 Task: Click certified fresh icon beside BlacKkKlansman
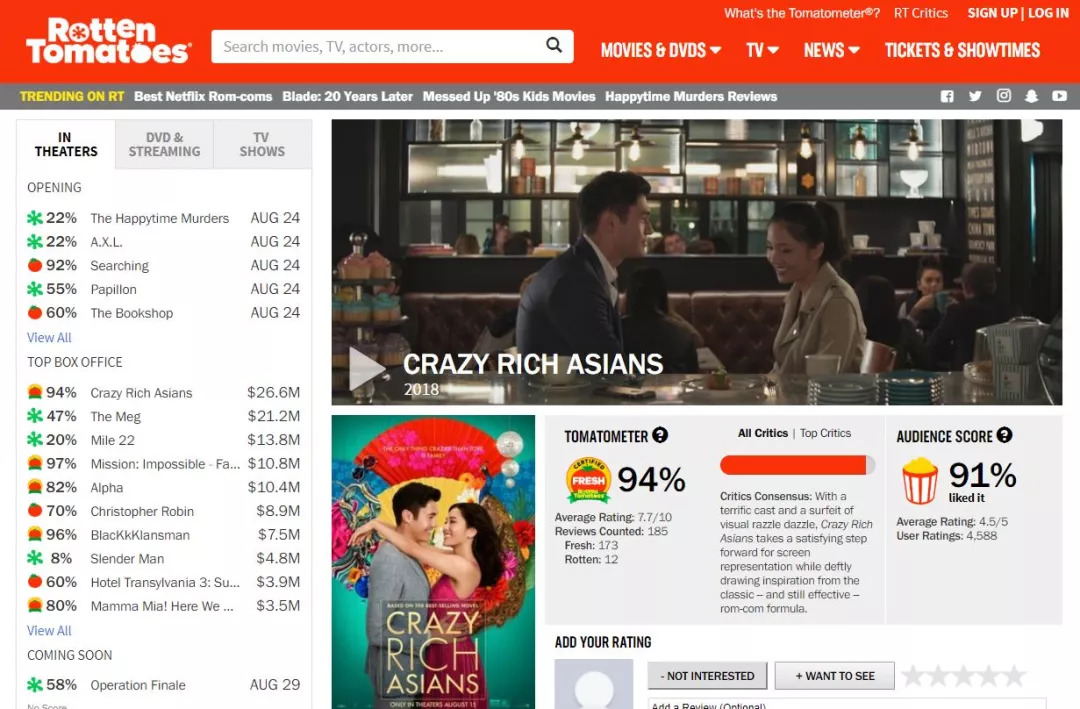point(34,535)
